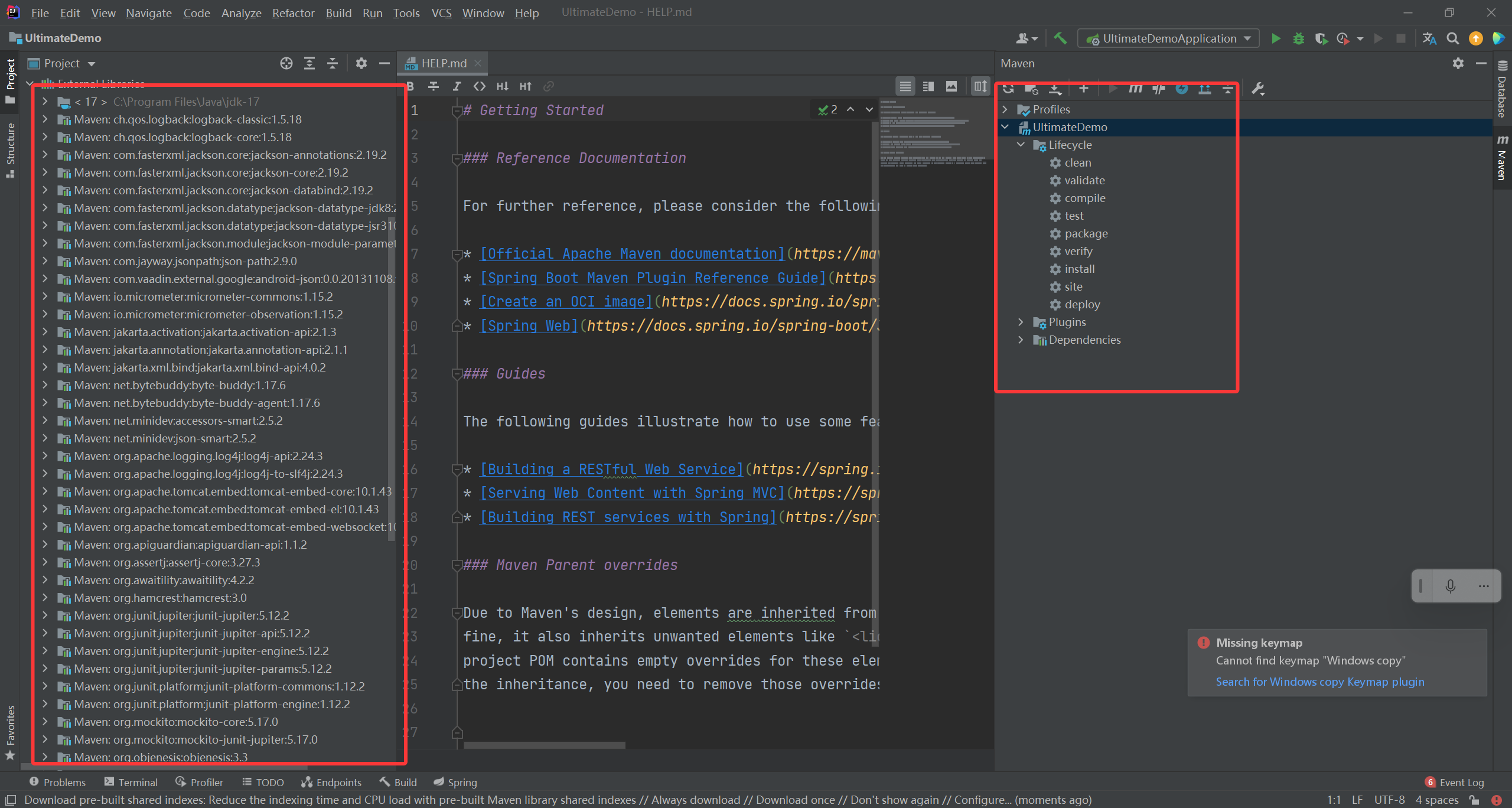Collapse Lifecycle node in Maven tree
The height and width of the screenshot is (808, 1512).
click(1021, 145)
